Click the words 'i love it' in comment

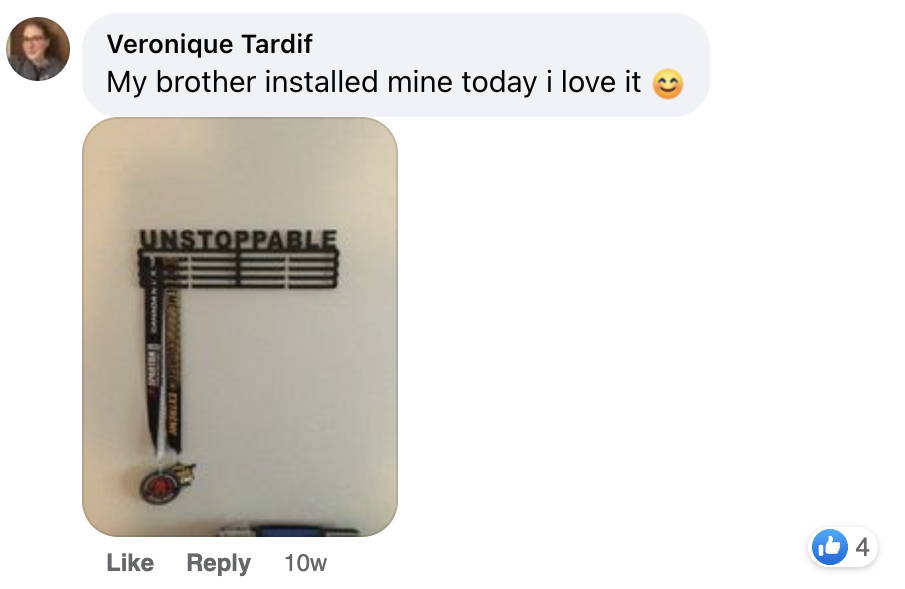tap(593, 82)
